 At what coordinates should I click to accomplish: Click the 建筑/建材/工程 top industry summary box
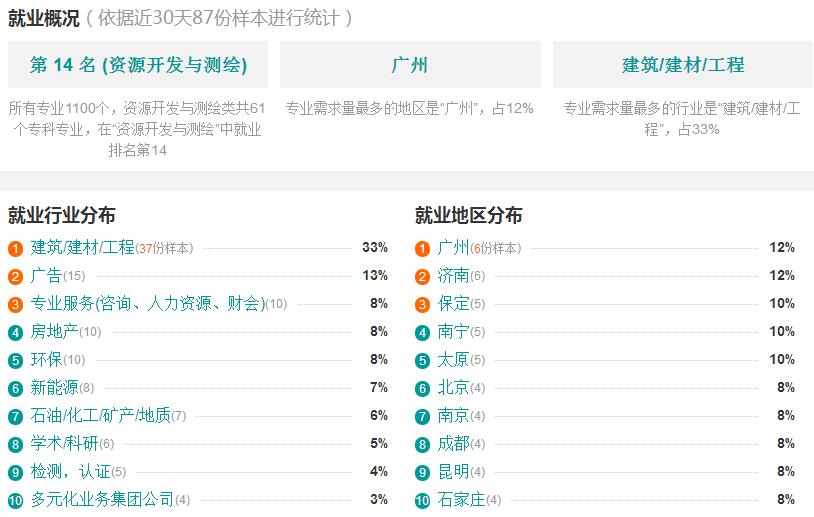[683, 65]
